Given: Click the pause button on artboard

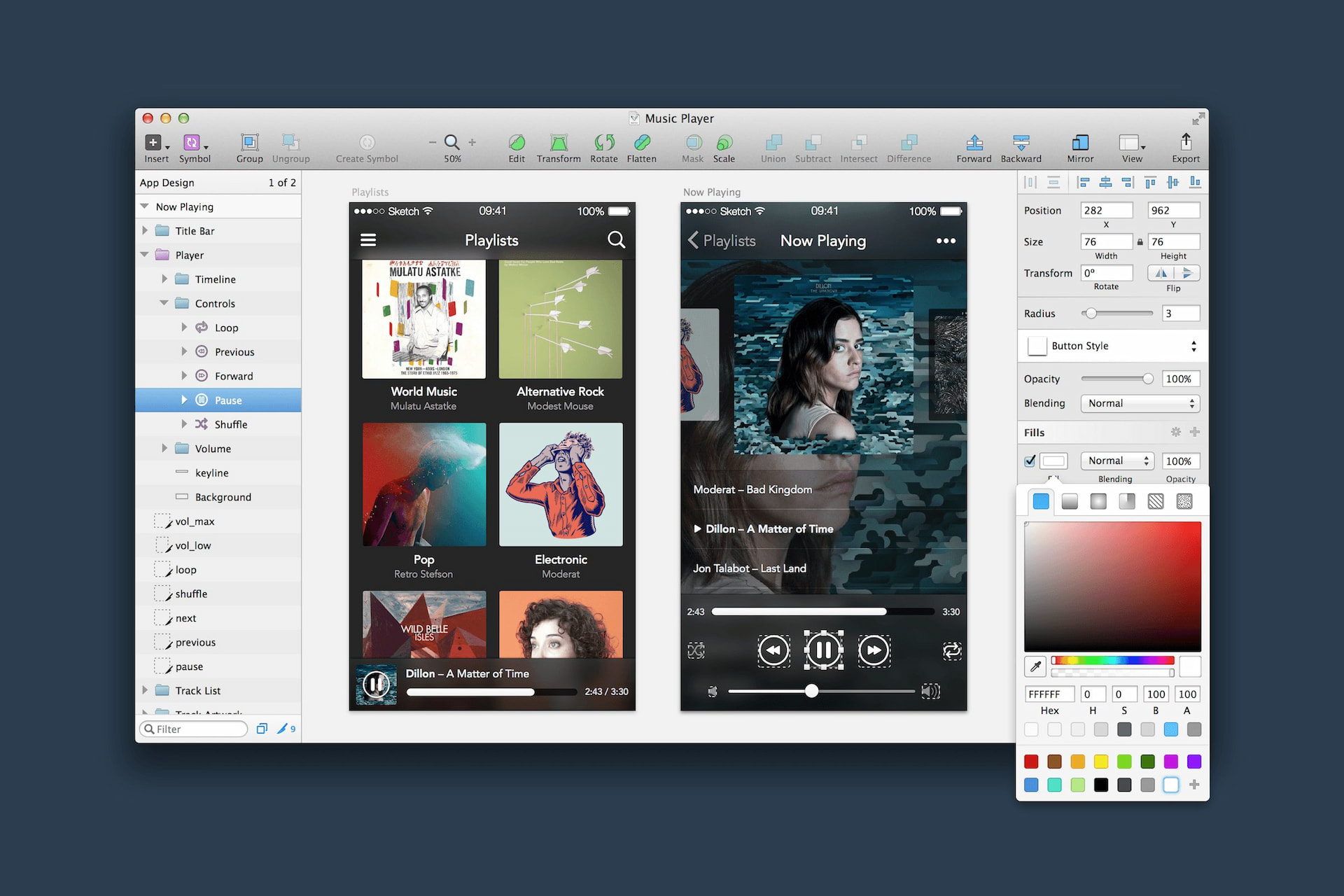Looking at the screenshot, I should coord(824,650).
